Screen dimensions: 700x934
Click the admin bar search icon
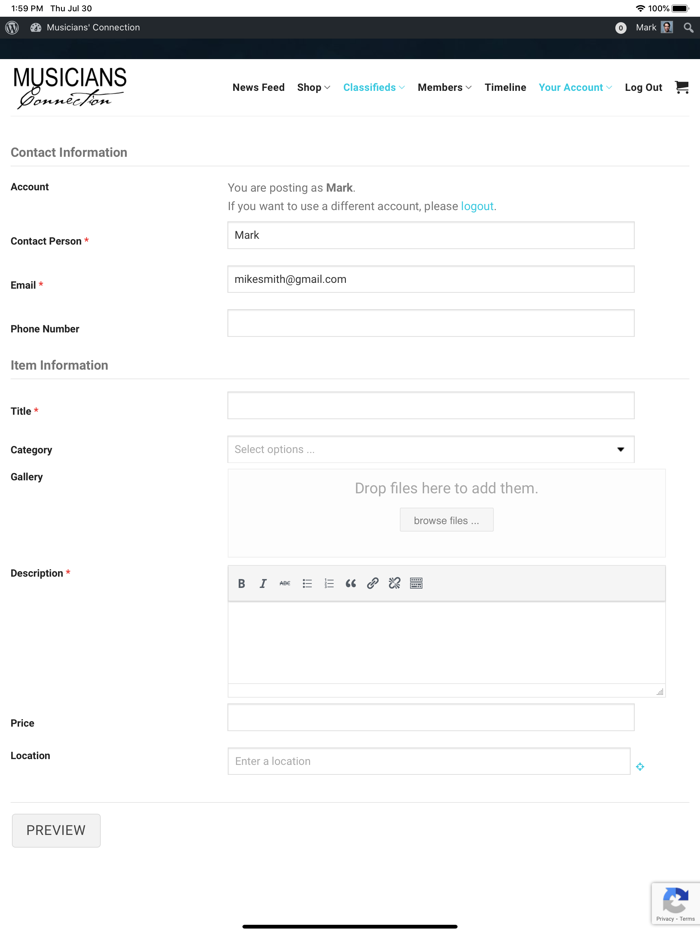coord(688,27)
